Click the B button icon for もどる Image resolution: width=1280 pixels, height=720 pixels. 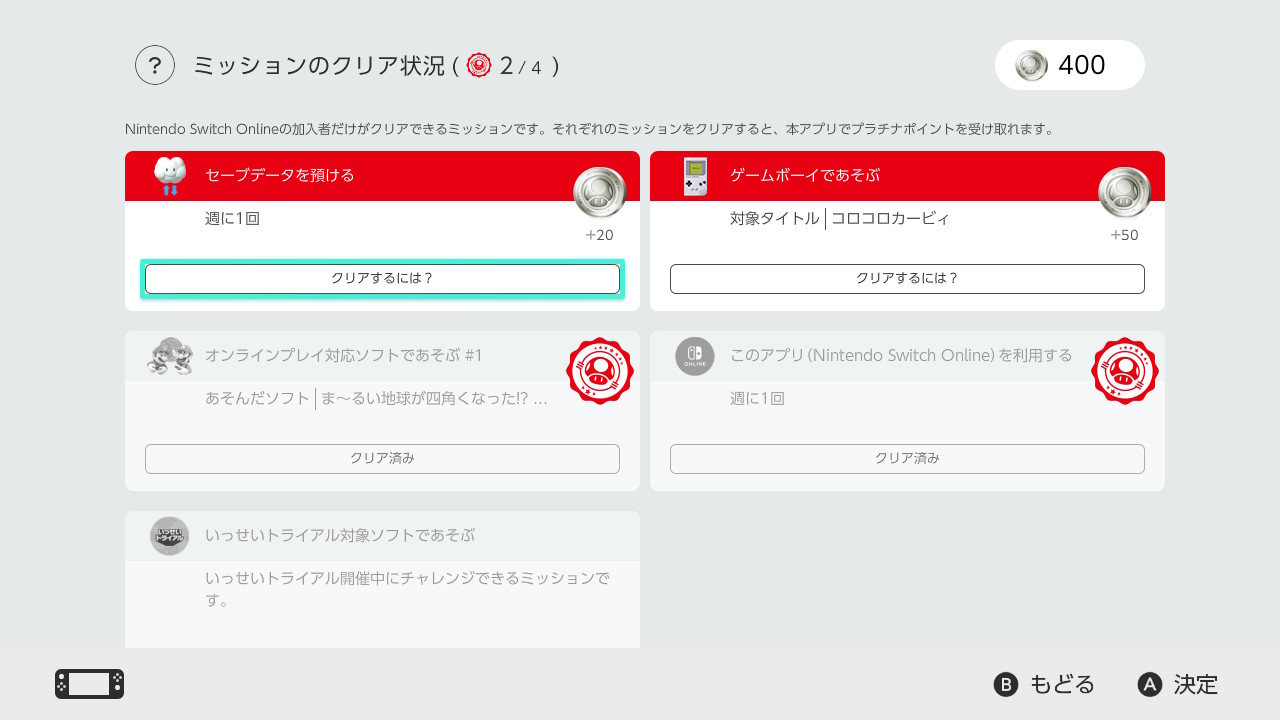pos(1005,684)
